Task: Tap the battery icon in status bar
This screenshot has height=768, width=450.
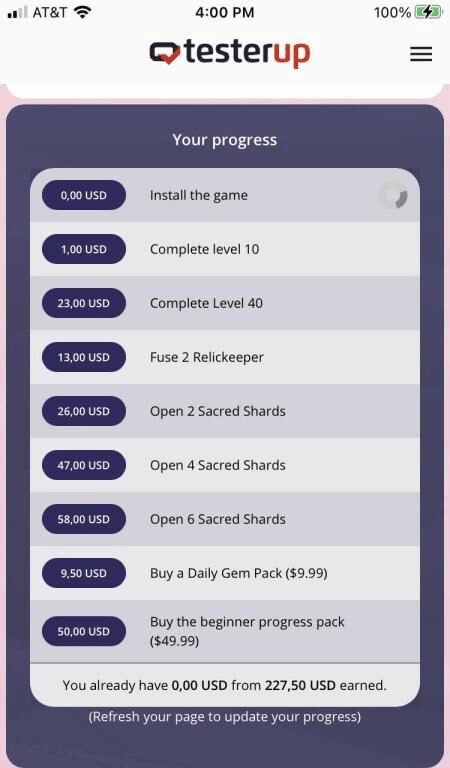Action: (x=428, y=12)
